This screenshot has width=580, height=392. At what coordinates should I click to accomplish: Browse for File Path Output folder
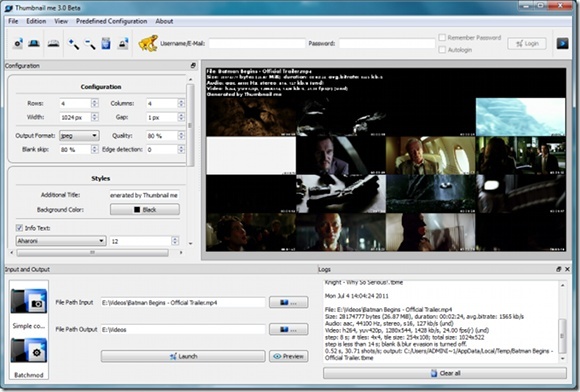coord(289,329)
